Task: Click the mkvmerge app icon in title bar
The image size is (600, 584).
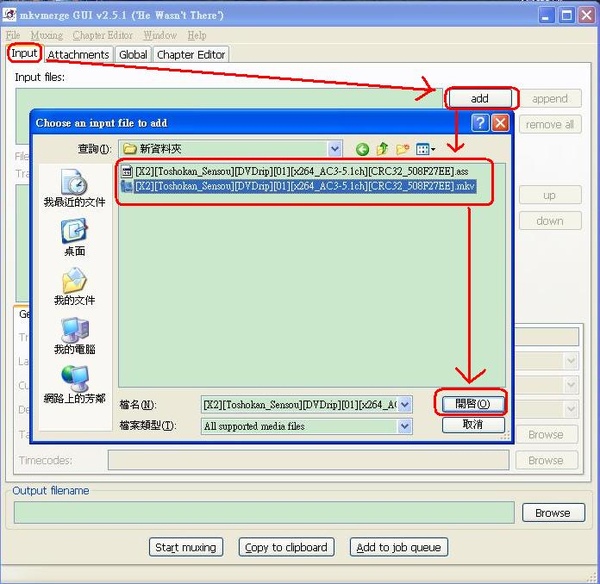Action: [x=9, y=15]
